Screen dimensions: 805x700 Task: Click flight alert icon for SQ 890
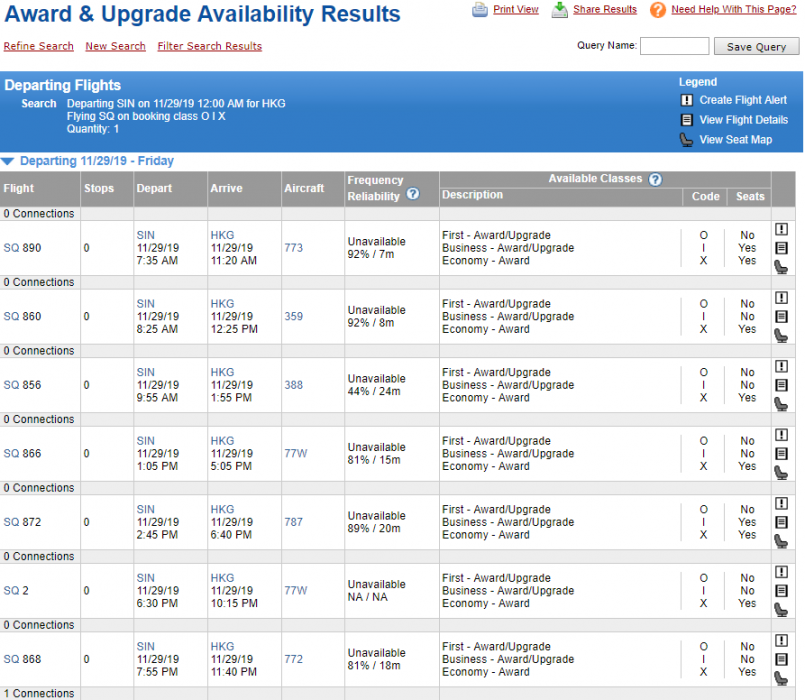tap(782, 229)
